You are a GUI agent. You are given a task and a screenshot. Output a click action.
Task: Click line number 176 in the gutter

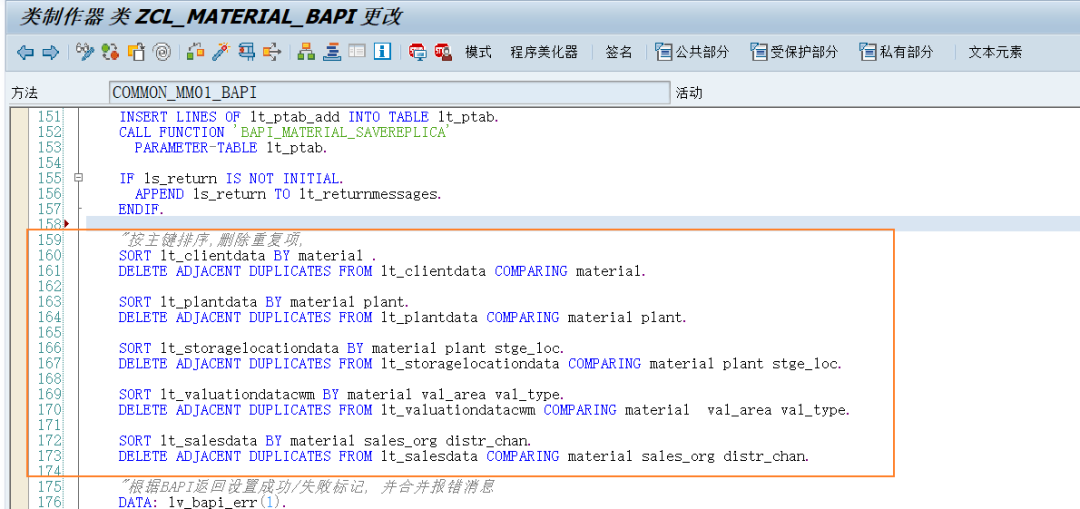(50, 502)
